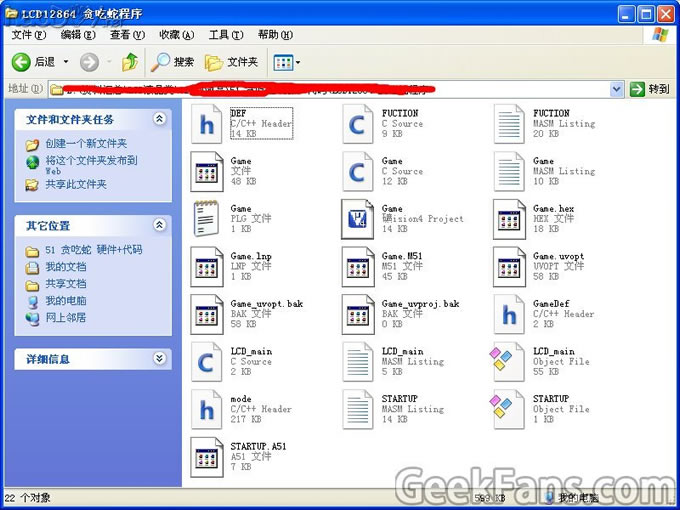Collapse the Other Places panel
Image resolution: width=680 pixels, height=510 pixels.
(x=160, y=226)
